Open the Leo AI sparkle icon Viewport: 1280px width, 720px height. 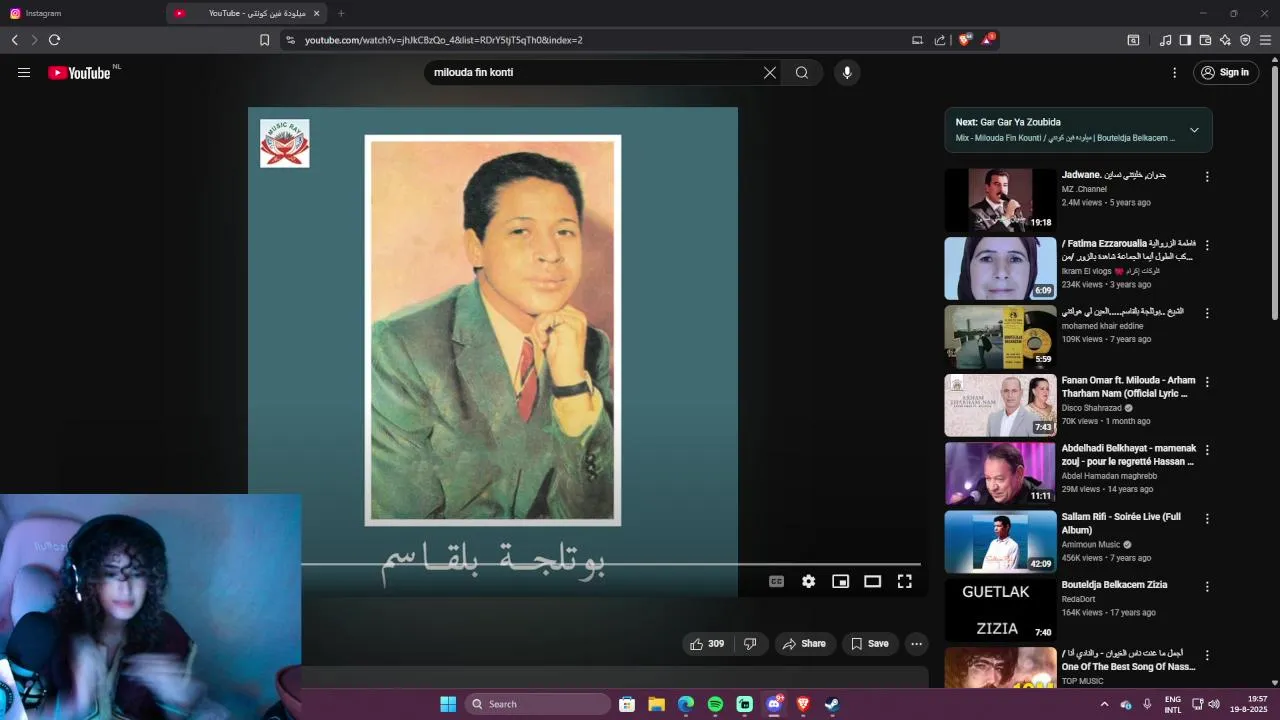1225,40
